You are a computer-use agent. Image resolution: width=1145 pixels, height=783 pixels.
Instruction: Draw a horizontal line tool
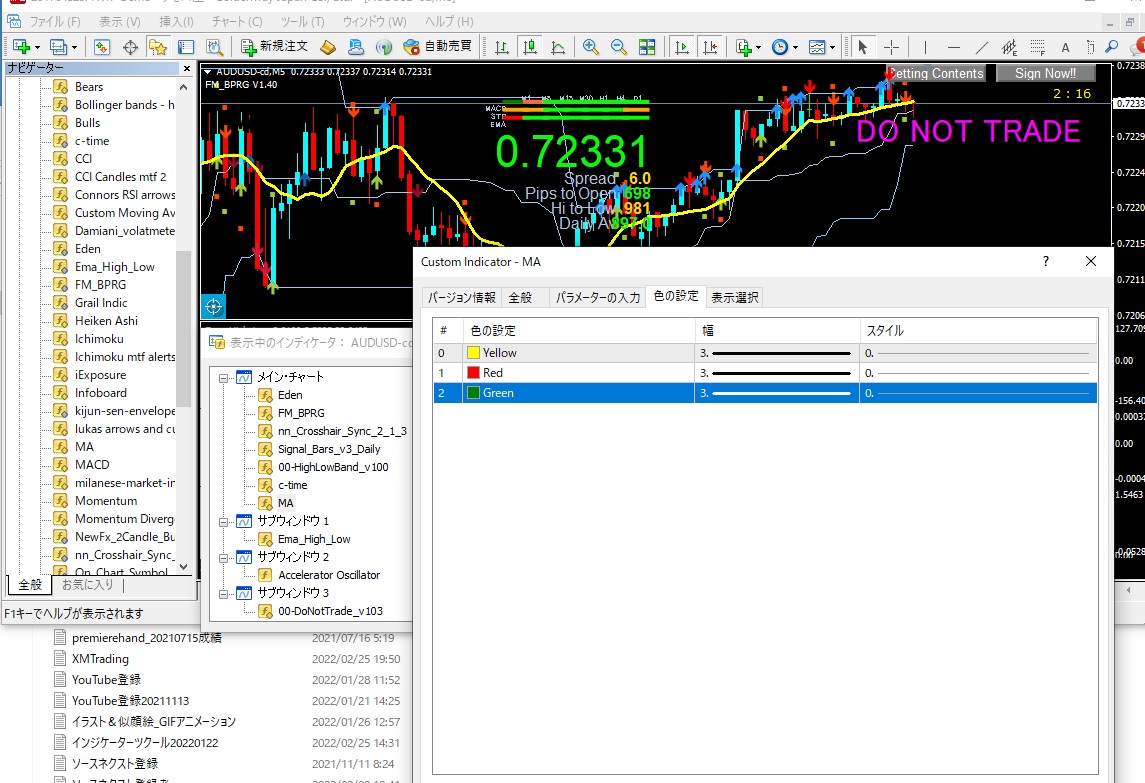click(x=953, y=47)
